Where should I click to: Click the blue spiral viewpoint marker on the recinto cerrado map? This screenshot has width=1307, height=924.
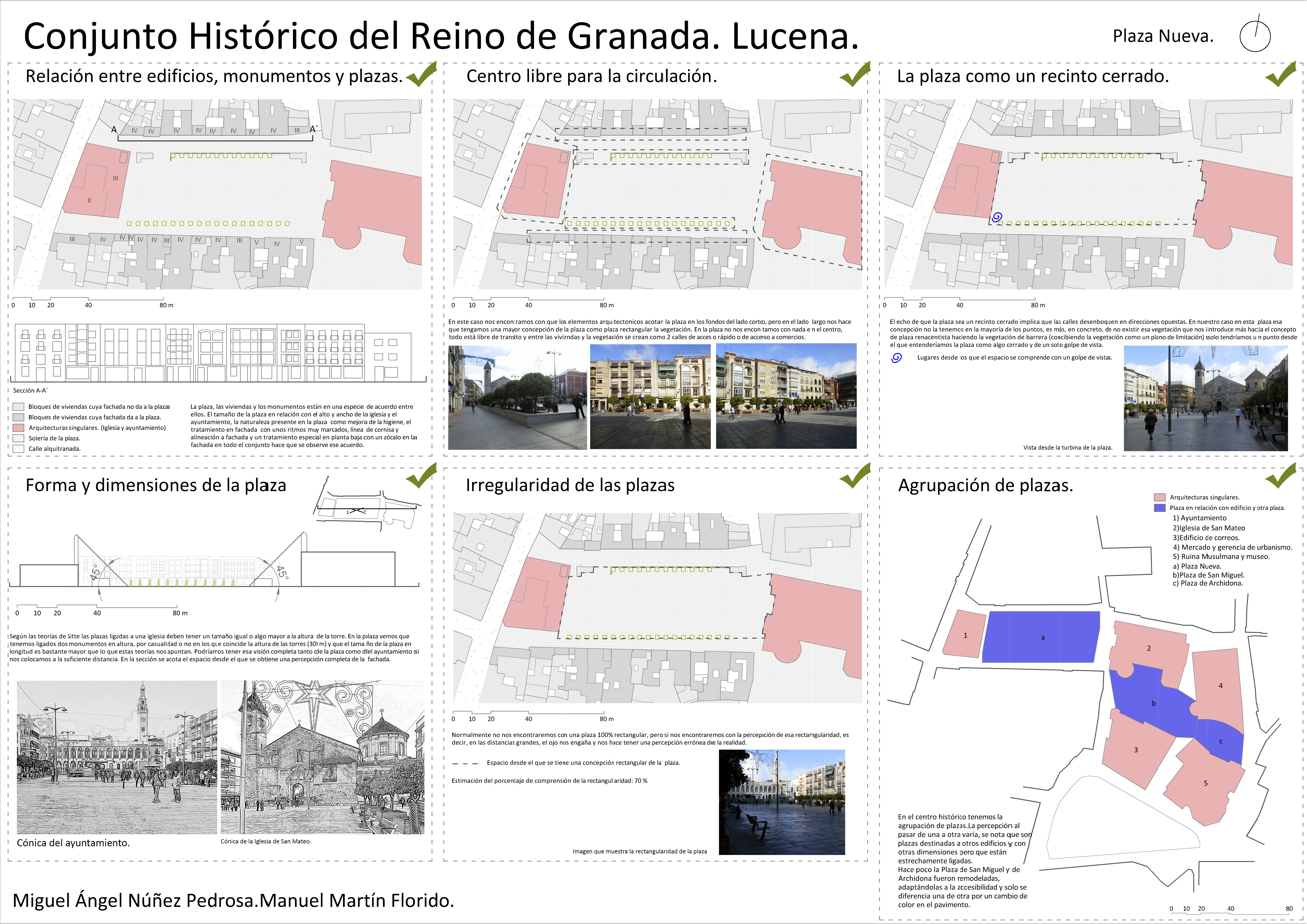tap(997, 217)
